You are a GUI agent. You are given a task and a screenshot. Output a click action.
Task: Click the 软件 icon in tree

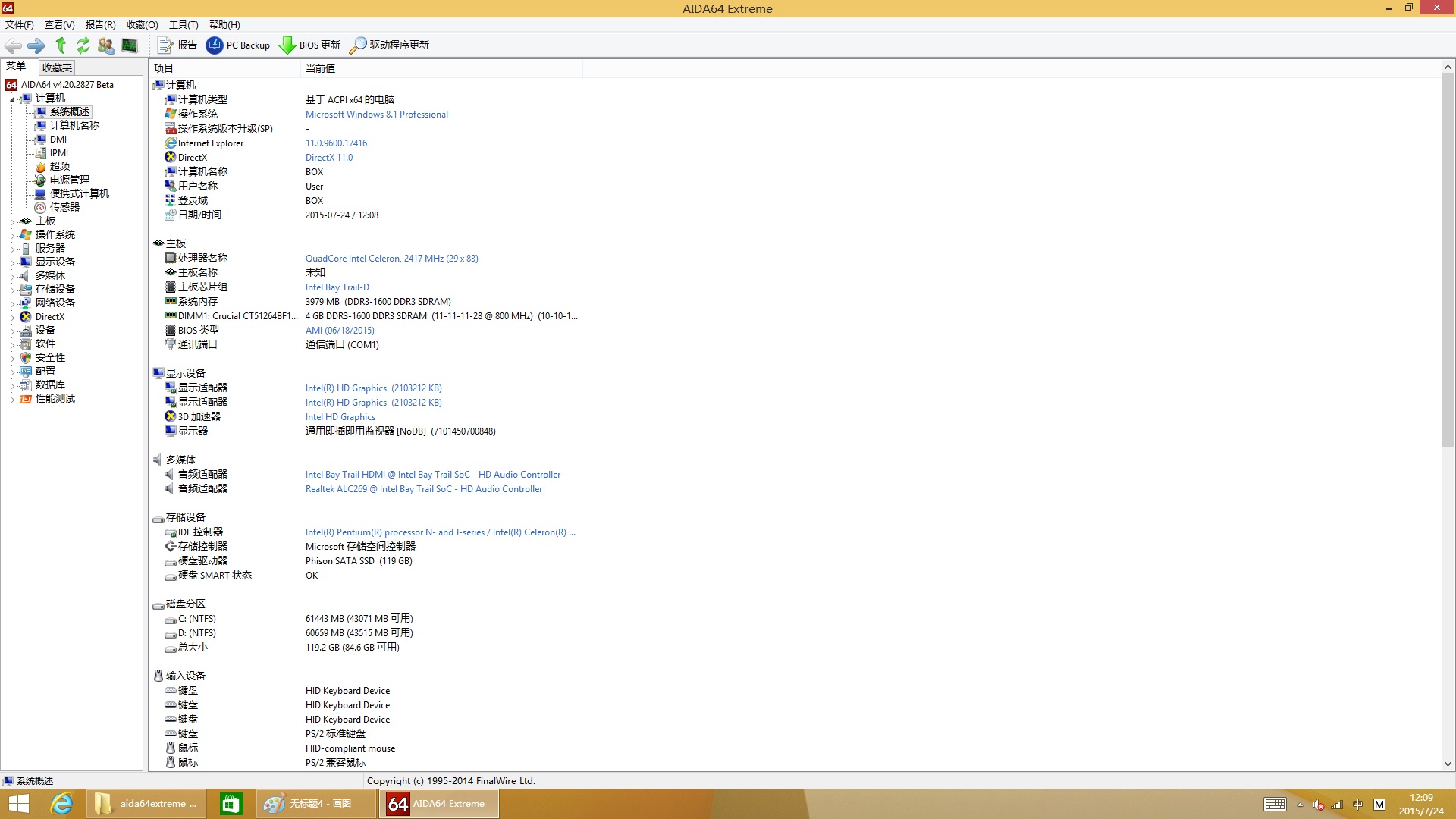[26, 344]
